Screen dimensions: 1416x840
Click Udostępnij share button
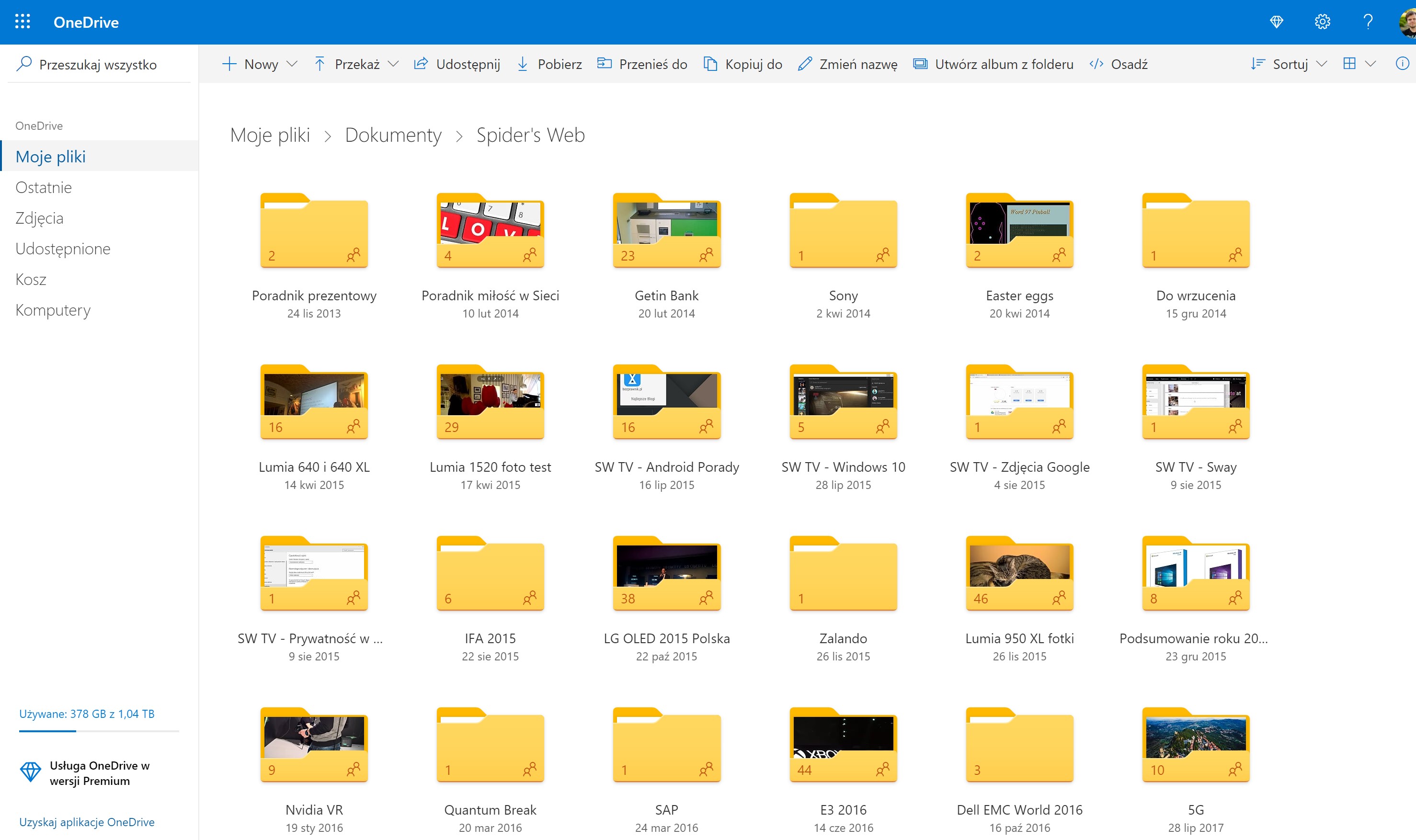pyautogui.click(x=457, y=64)
